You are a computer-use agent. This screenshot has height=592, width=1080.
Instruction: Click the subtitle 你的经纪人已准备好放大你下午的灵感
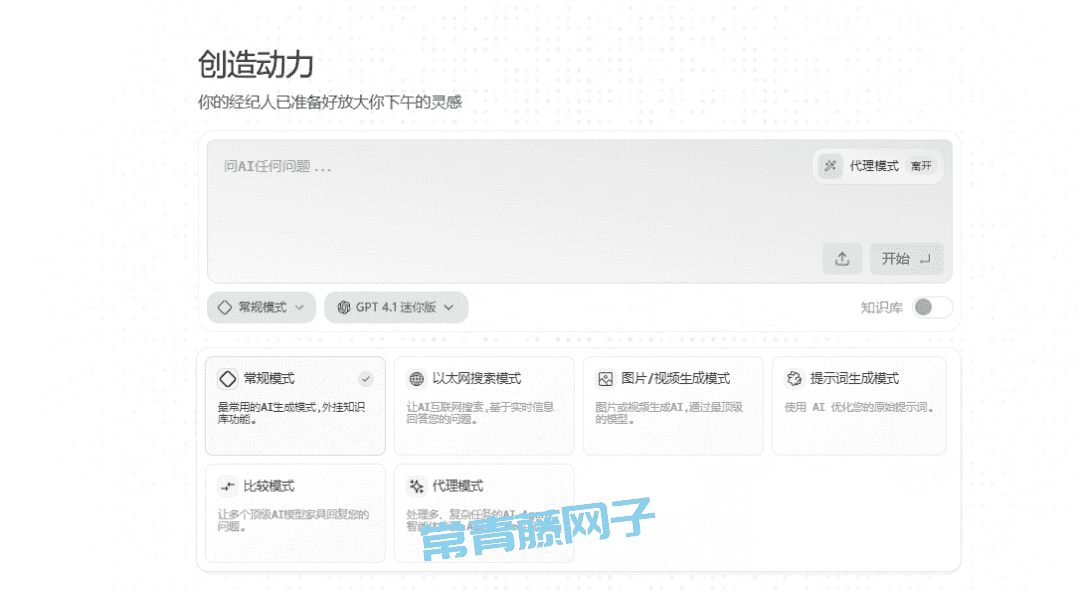point(329,103)
